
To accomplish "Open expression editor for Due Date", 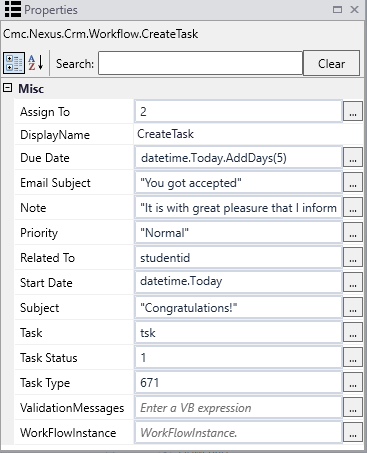I will [353, 158].
